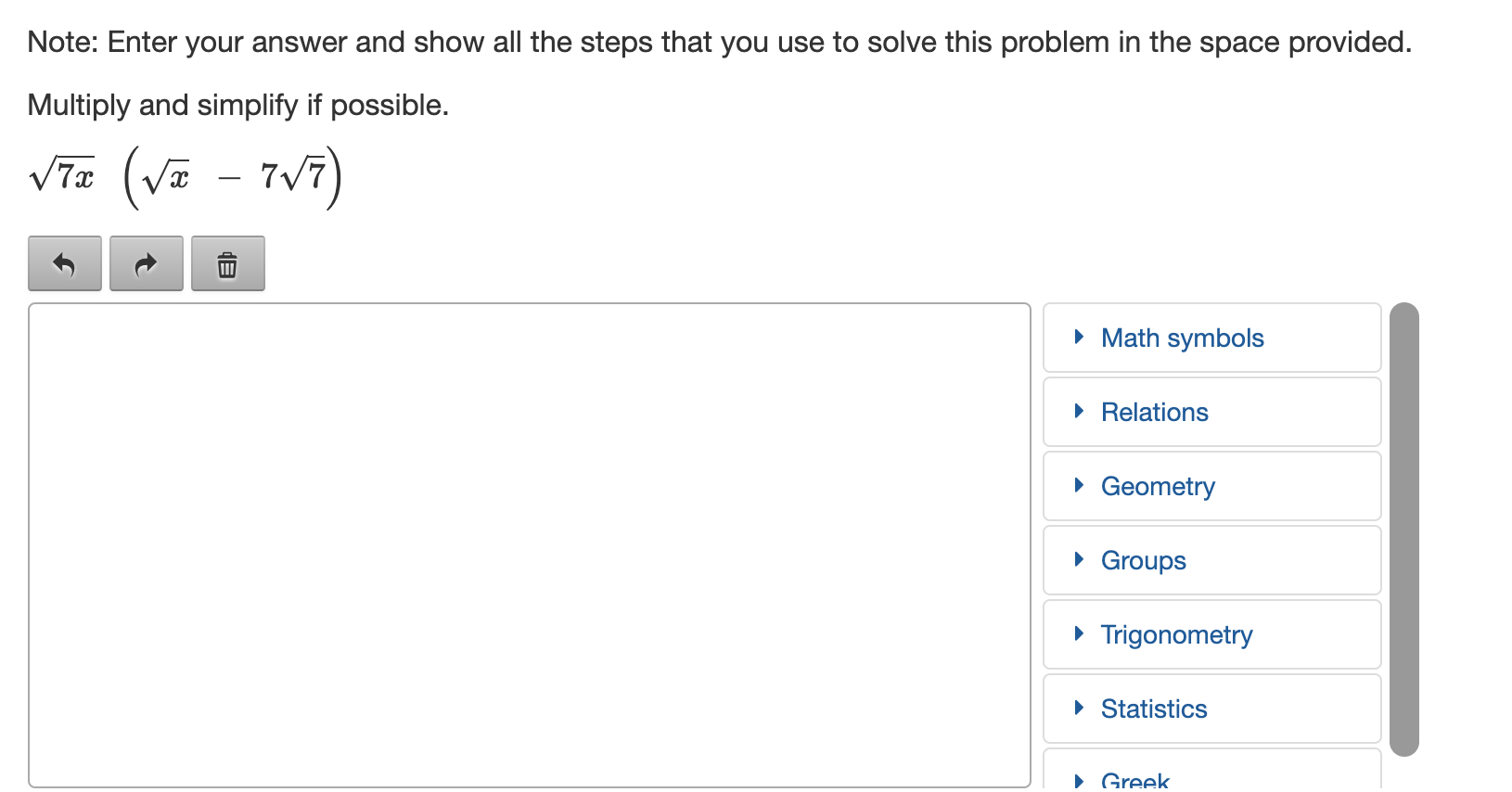
Task: Expand the Greek symbols section
Action: (x=1211, y=771)
